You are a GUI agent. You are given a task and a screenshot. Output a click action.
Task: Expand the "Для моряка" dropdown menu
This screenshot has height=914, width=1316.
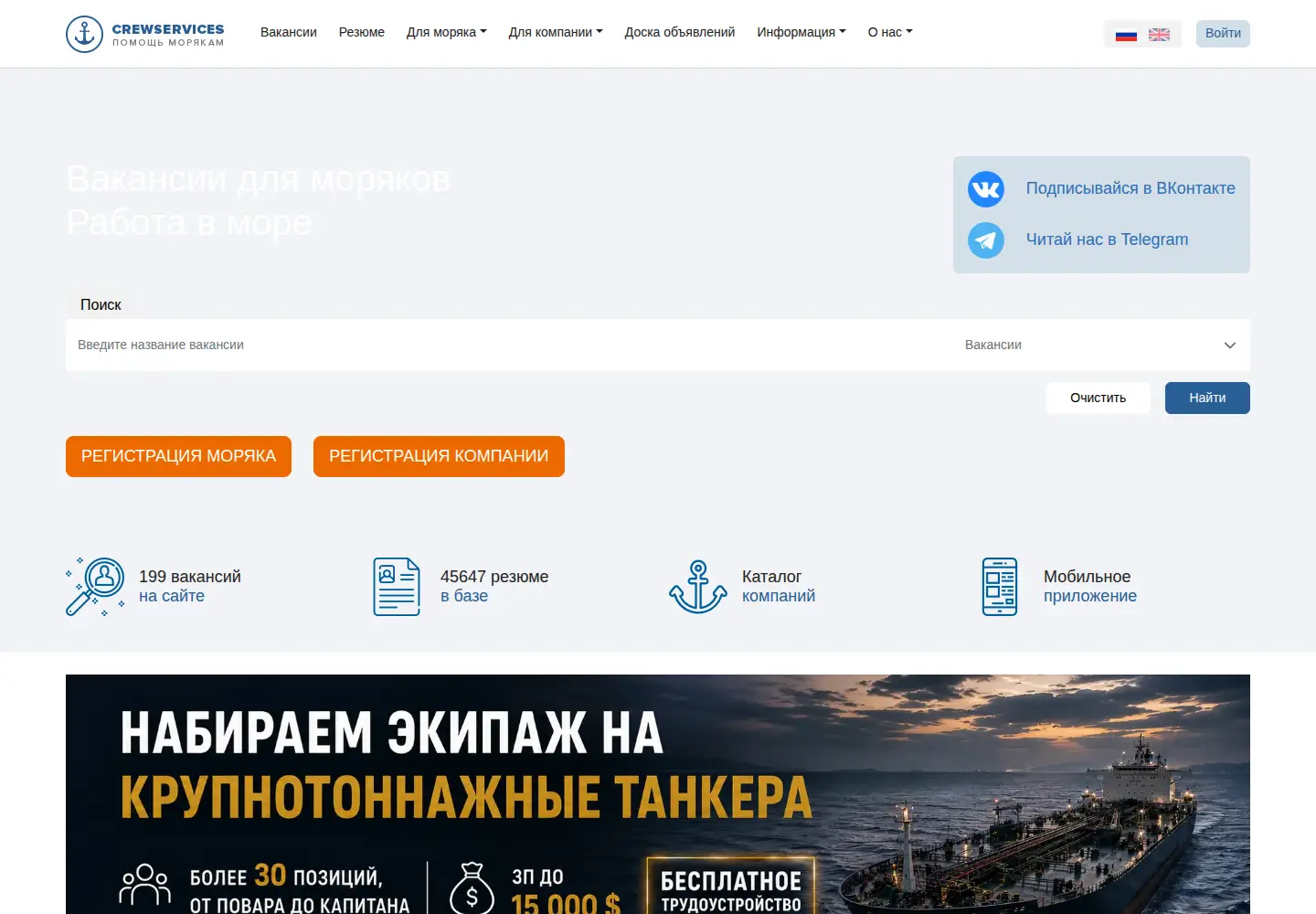(447, 32)
